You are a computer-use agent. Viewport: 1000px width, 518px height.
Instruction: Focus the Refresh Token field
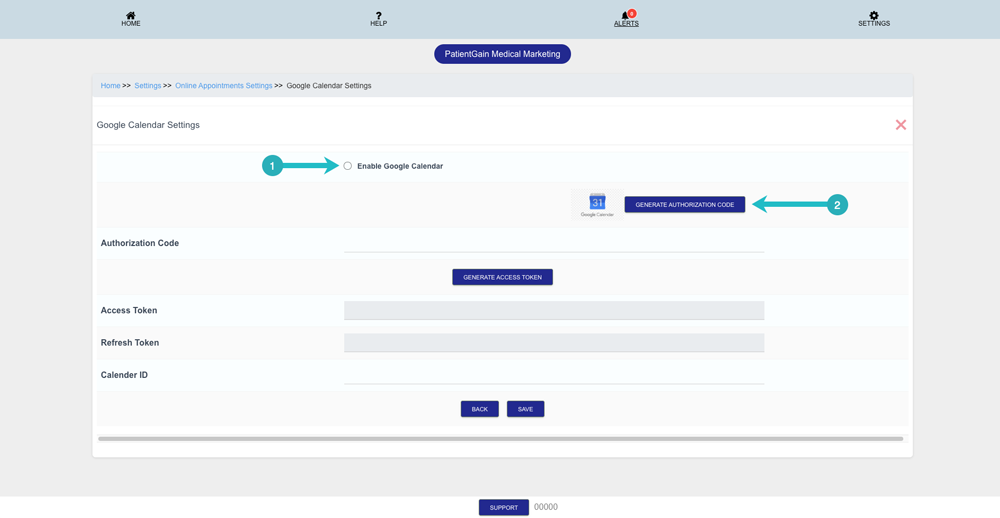tap(554, 343)
